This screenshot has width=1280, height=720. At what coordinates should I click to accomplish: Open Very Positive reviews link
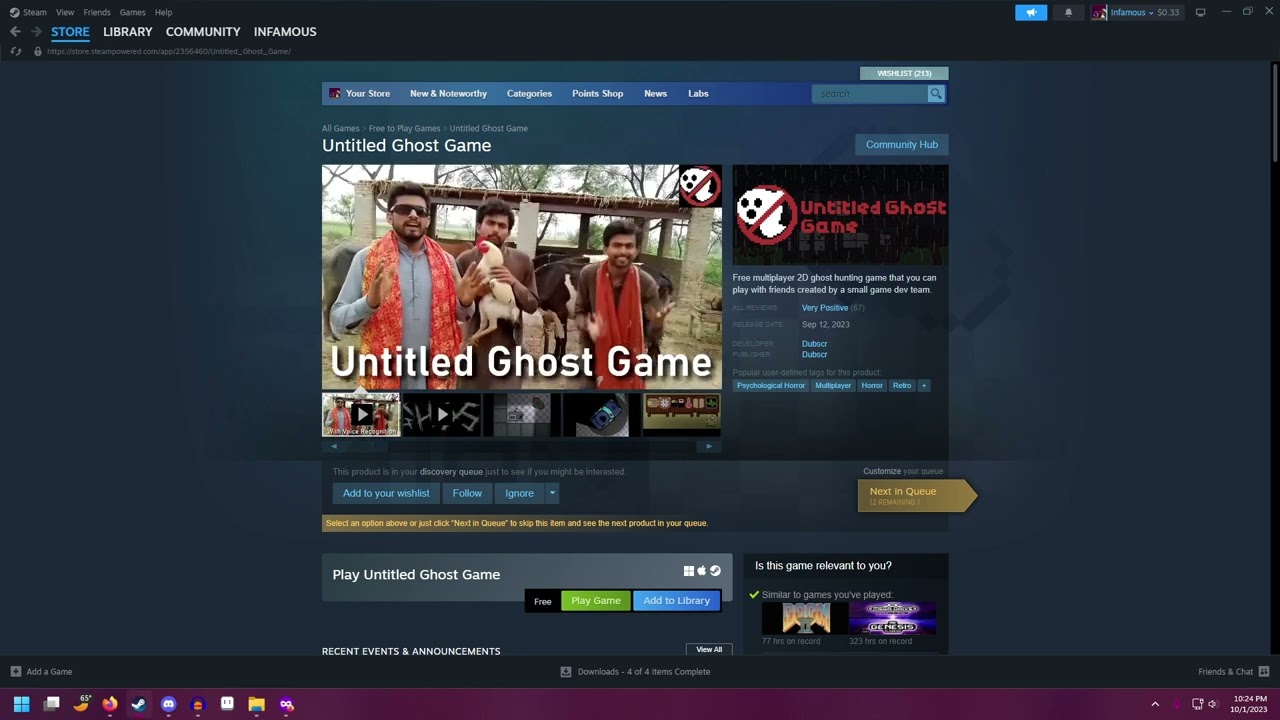tap(824, 308)
